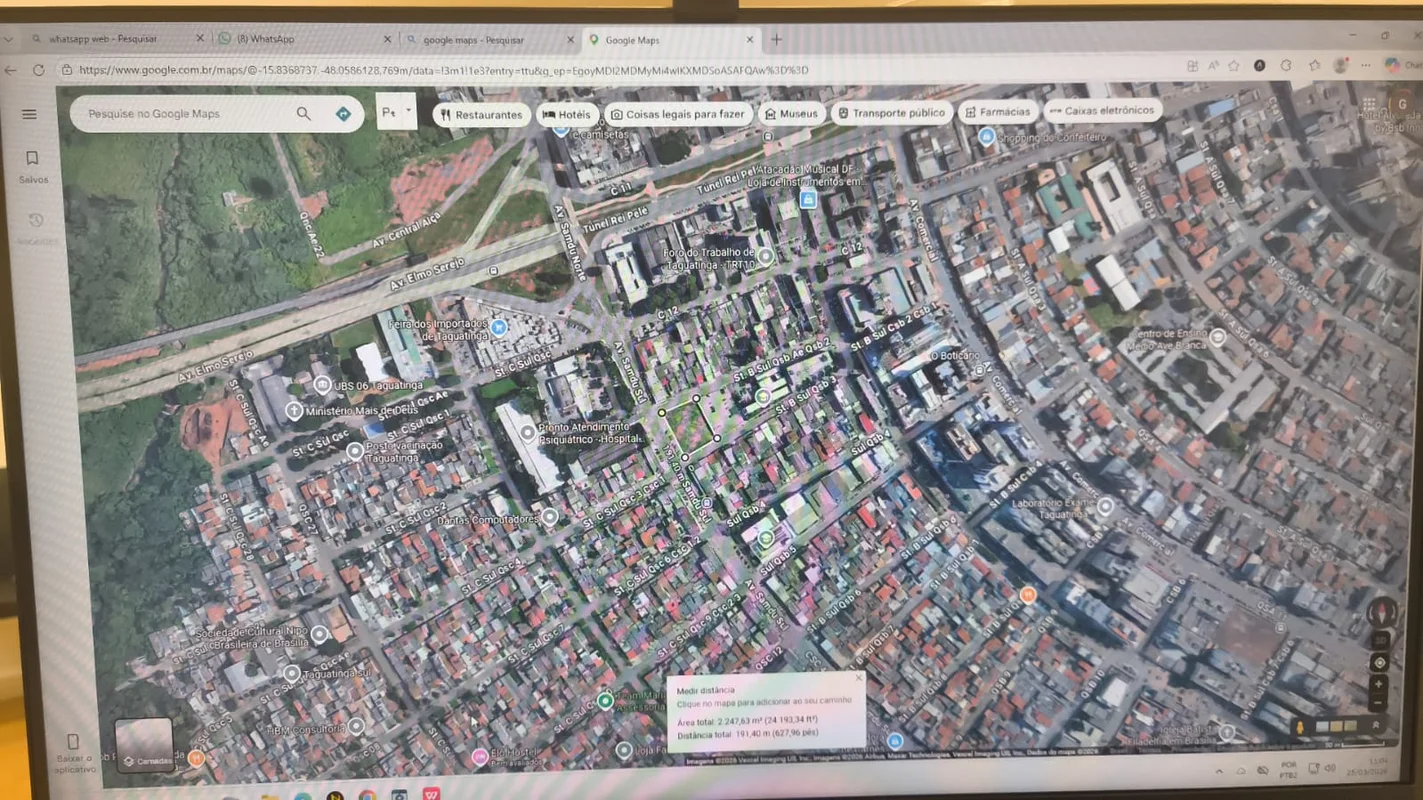Open the Google Maps hamburger menu
Image resolution: width=1423 pixels, height=800 pixels.
[29, 114]
